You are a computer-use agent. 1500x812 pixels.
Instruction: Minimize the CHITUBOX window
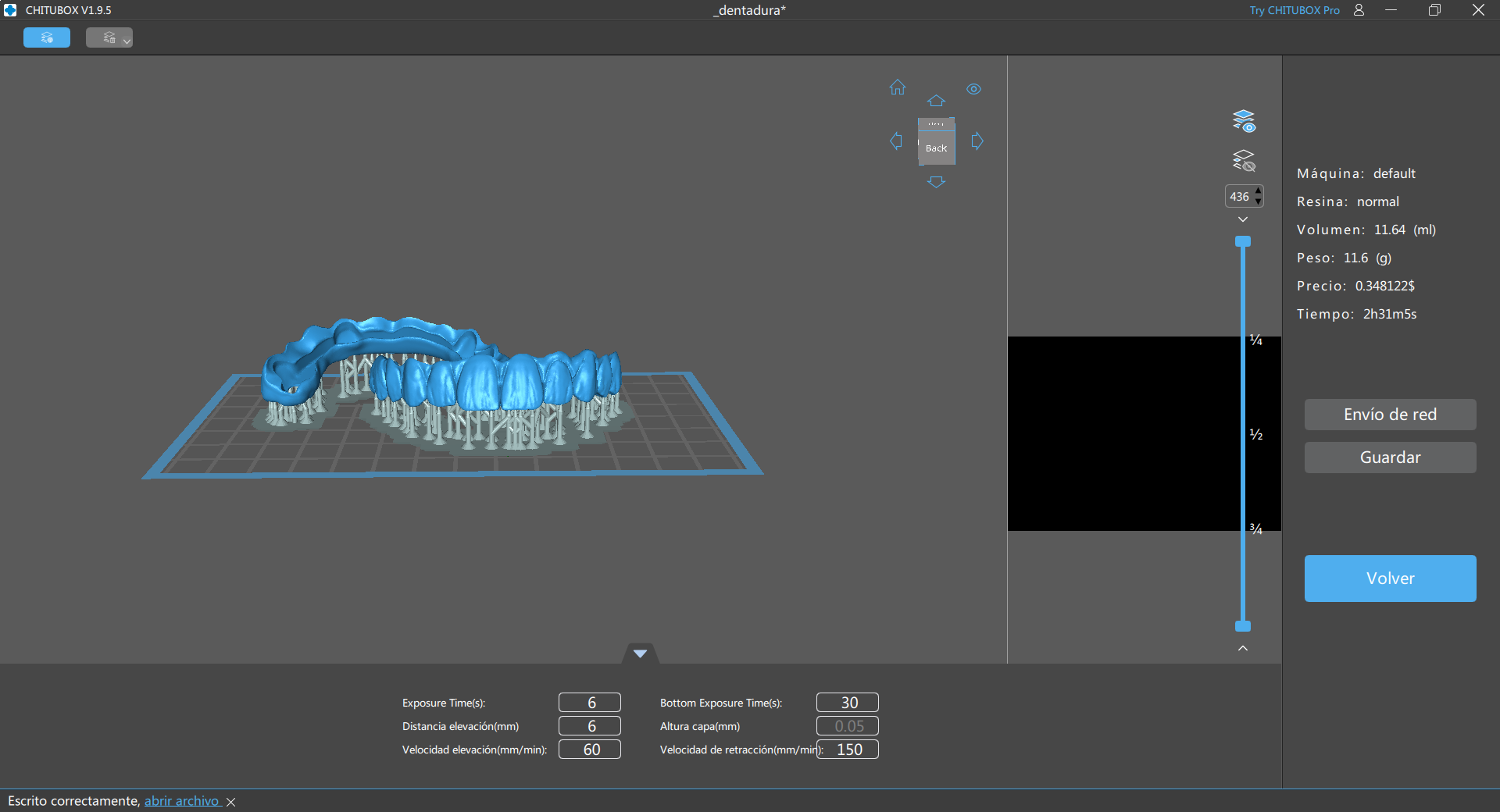click(1391, 10)
